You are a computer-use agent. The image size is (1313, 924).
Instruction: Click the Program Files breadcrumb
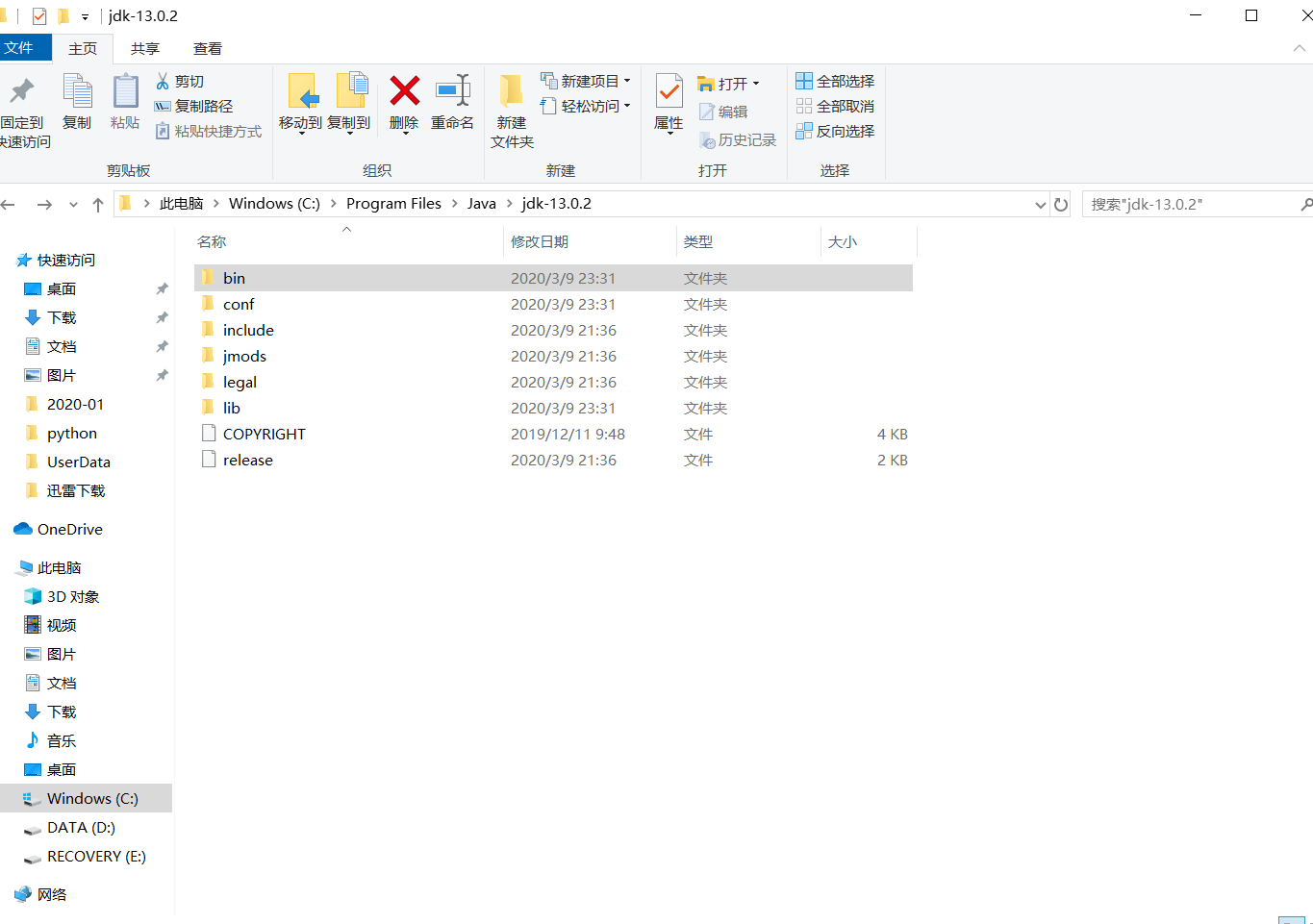coord(393,204)
